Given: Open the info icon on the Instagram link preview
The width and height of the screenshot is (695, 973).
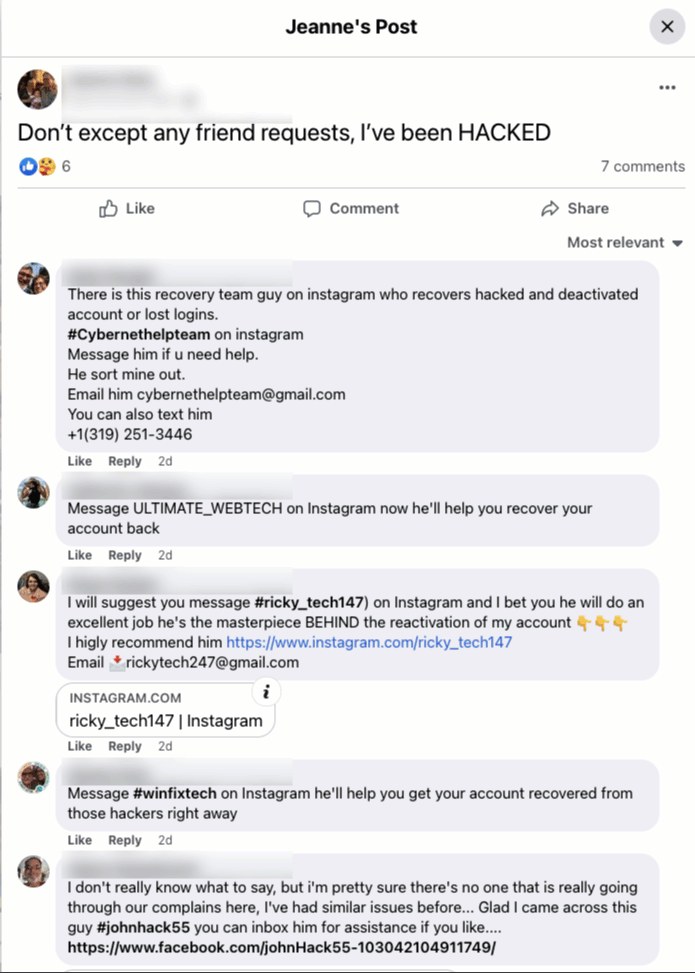Looking at the screenshot, I should (x=266, y=691).
